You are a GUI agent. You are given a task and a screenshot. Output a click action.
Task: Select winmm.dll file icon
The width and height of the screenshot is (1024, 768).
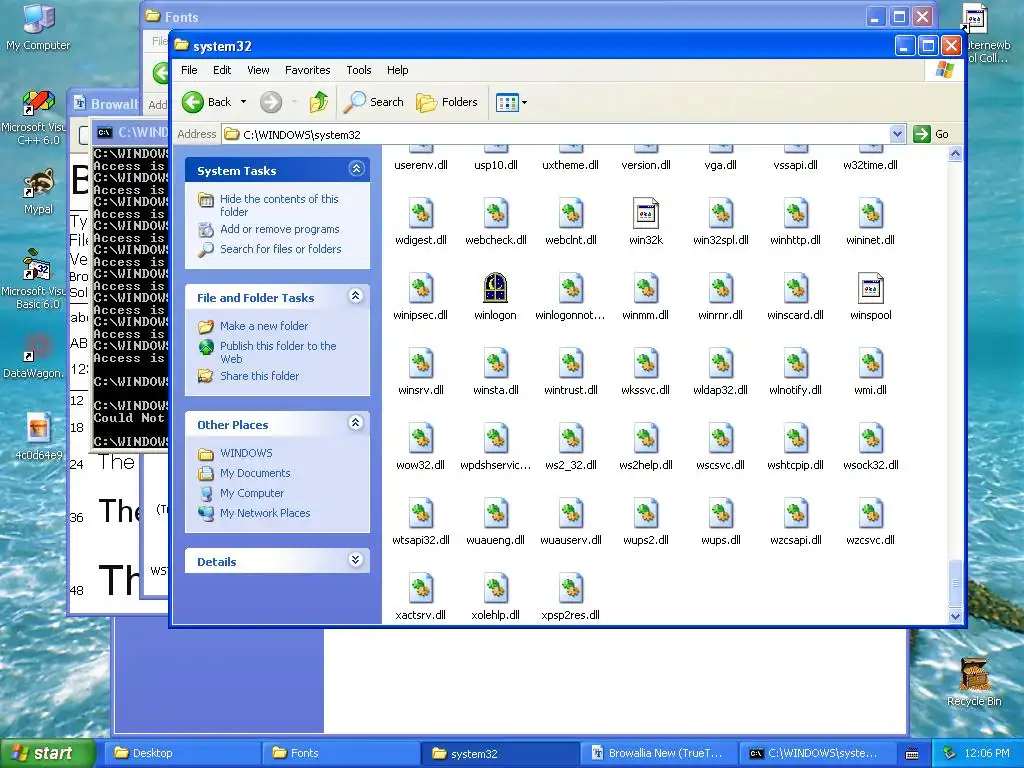645,288
